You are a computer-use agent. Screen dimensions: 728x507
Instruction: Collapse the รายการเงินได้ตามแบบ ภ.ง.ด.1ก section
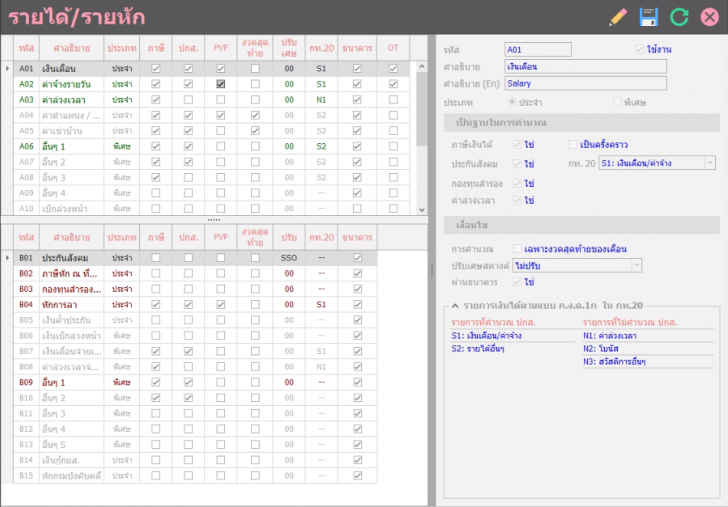[x=455, y=306]
